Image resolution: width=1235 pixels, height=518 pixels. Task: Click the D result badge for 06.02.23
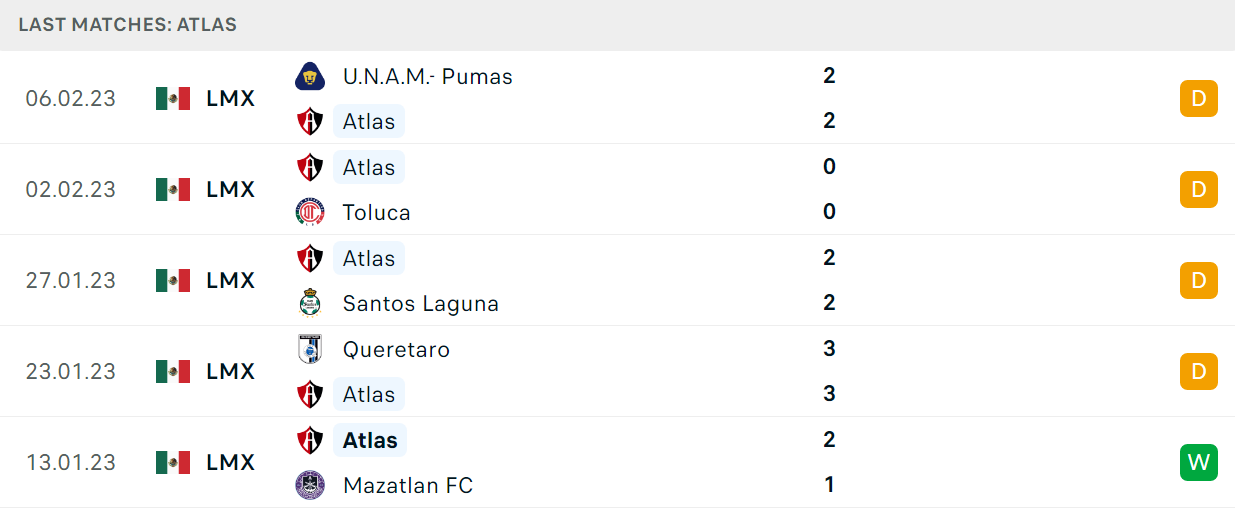tap(1199, 98)
